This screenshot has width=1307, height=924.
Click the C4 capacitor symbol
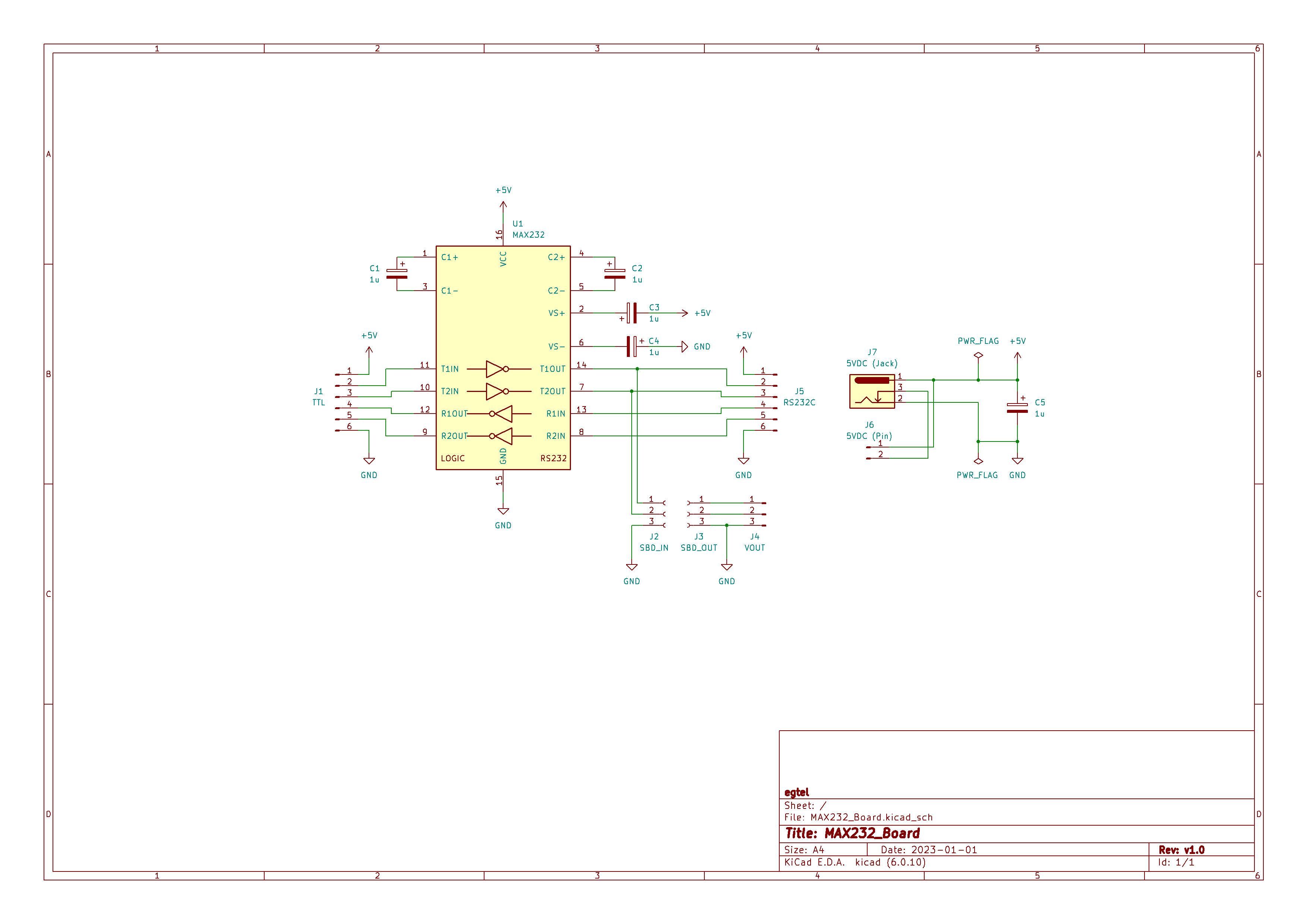[631, 346]
